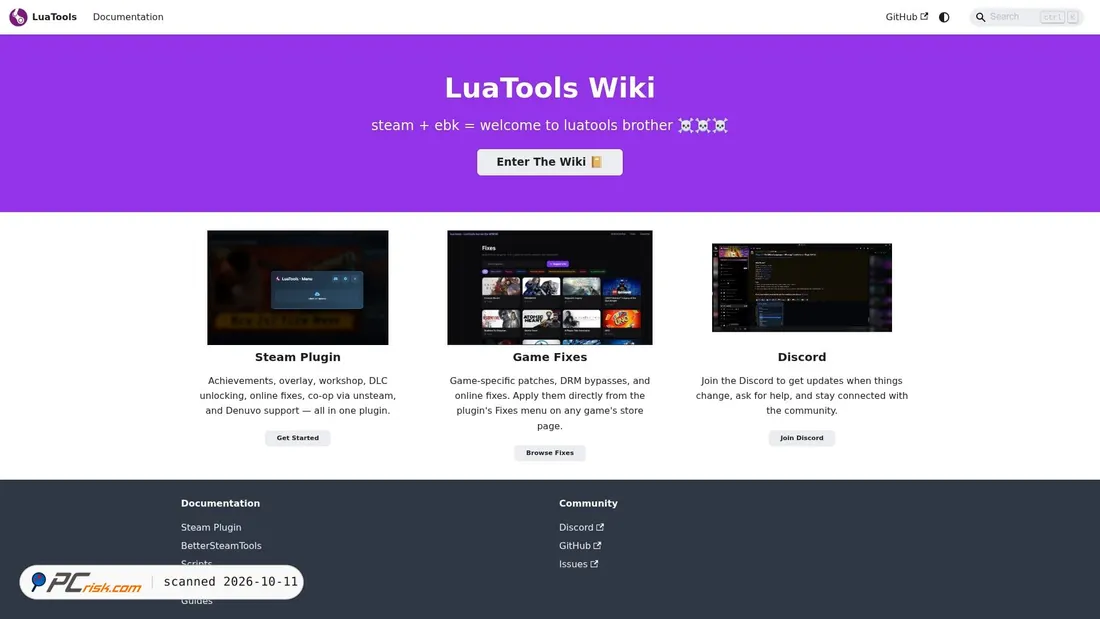Open the Game Fixes screenshot thumbnail
Image resolution: width=1100 pixels, height=619 pixels.
549,287
